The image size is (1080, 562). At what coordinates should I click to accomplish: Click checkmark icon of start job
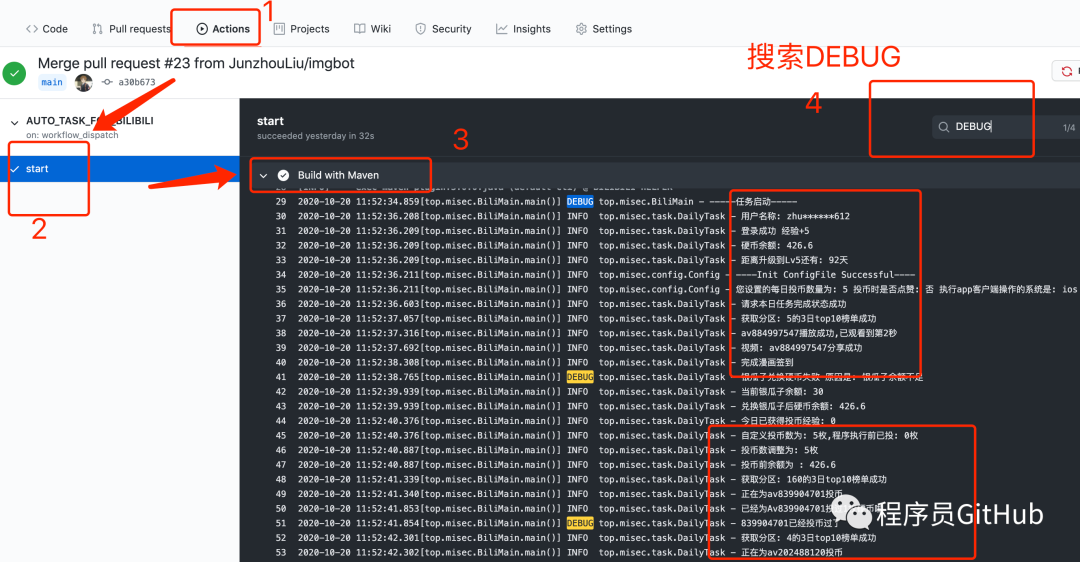coord(14,169)
